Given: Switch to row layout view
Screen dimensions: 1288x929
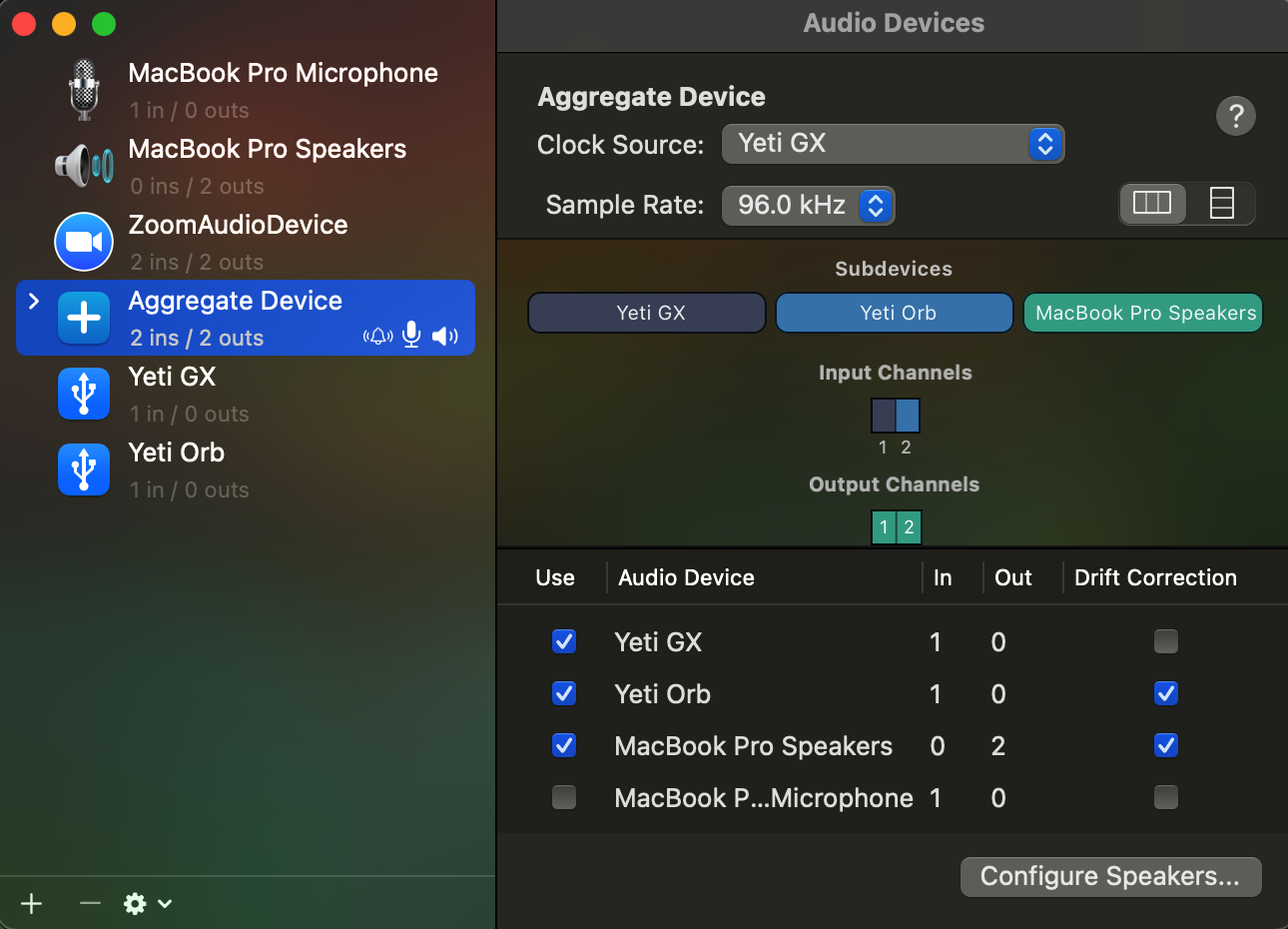Looking at the screenshot, I should tap(1222, 204).
